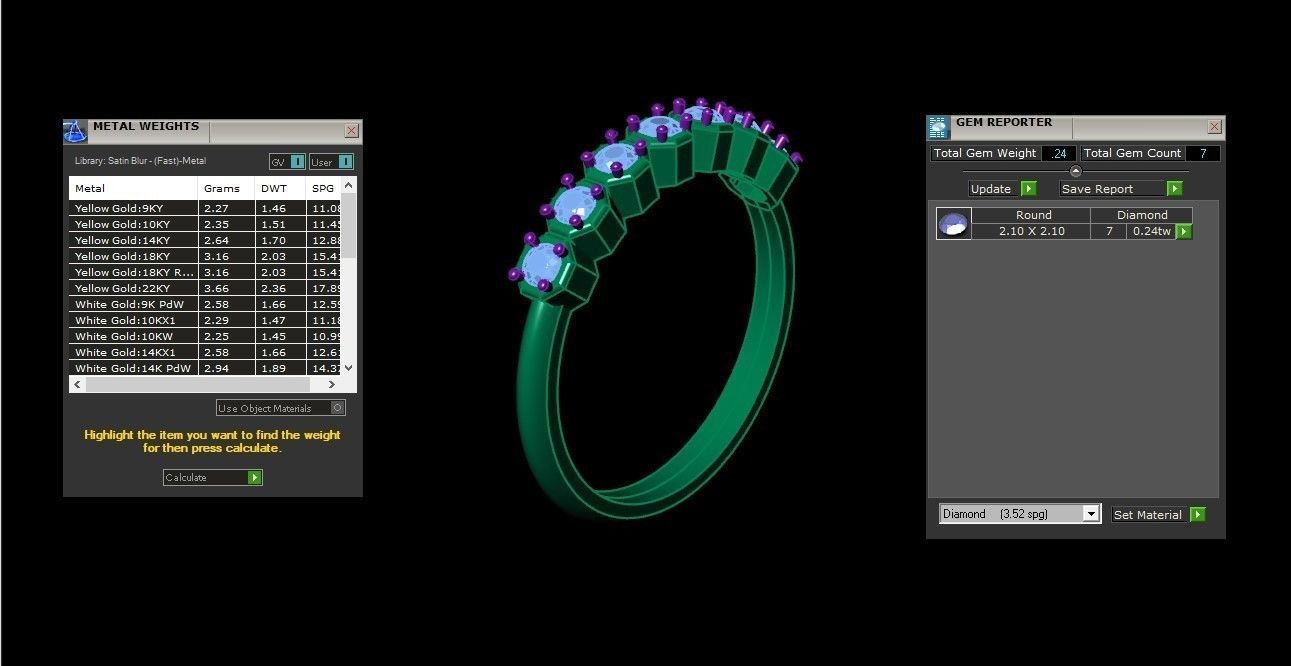The image size is (1291, 666).
Task: Select the White Gold:14K PdW row
Action: point(205,369)
